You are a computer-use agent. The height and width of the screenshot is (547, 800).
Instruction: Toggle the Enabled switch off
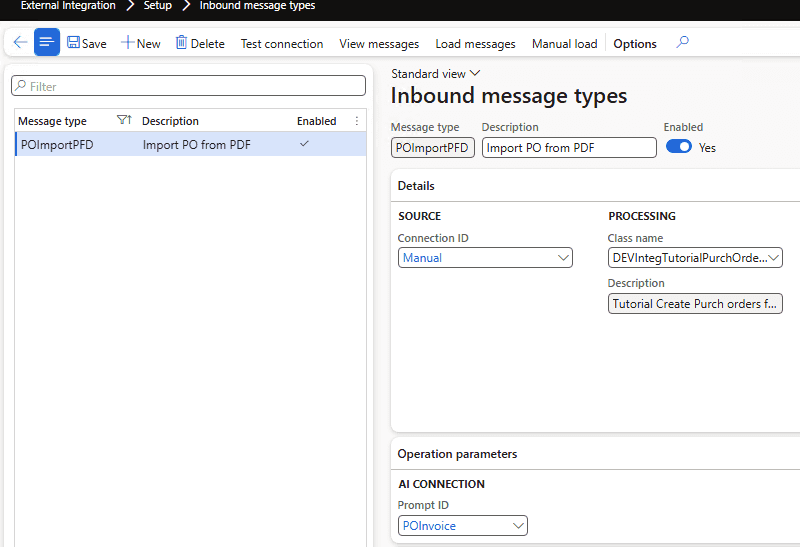pyautogui.click(x=679, y=147)
